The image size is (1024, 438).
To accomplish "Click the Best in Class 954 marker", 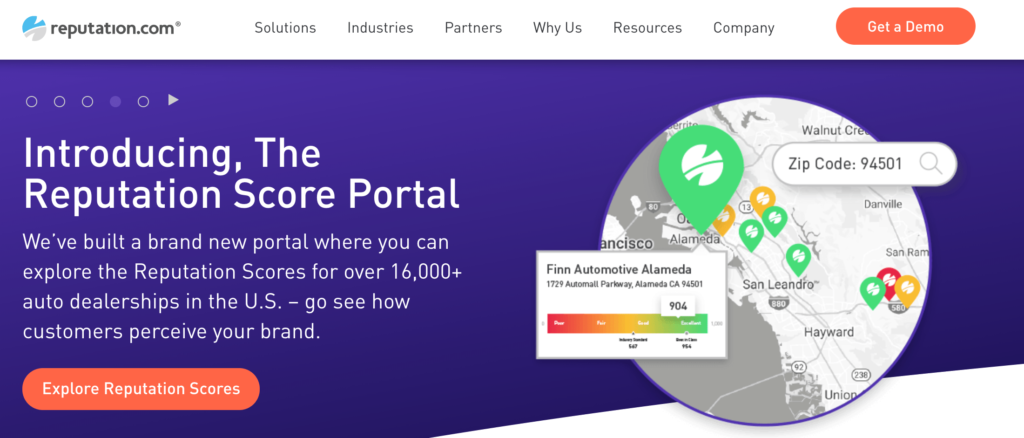I will pyautogui.click(x=686, y=341).
